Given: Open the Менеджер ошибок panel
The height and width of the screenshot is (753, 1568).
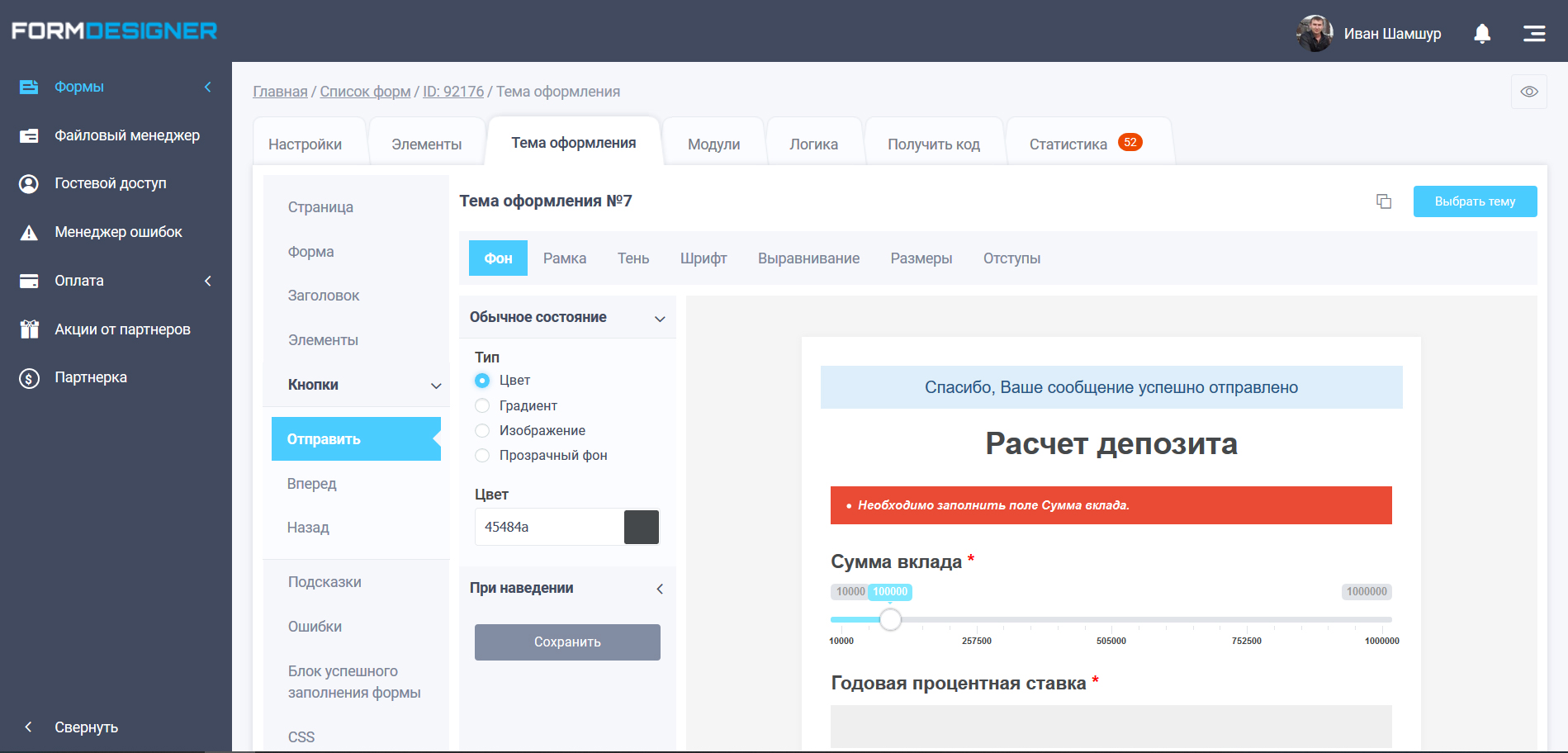Looking at the screenshot, I should 118,231.
